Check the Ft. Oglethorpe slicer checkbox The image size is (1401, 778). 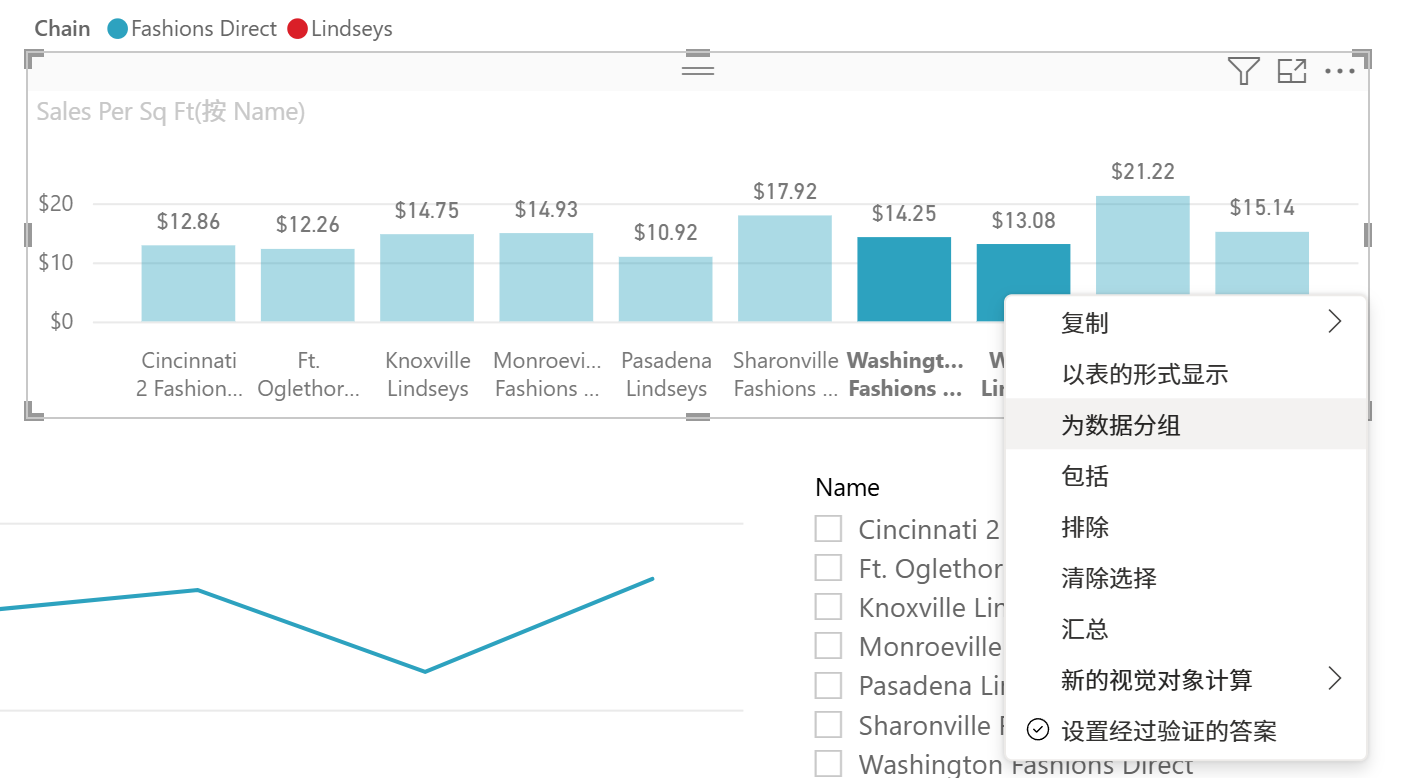pyautogui.click(x=828, y=568)
